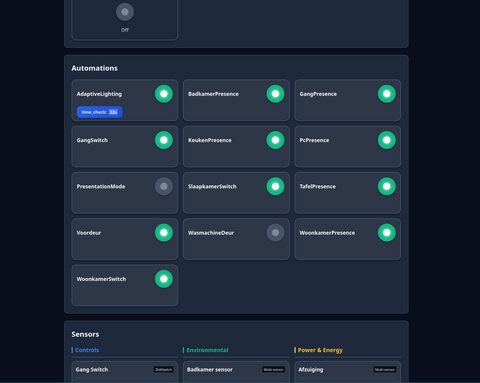Image resolution: width=480 pixels, height=383 pixels.
Task: Open the Gang Switch sensor card
Action: click(125, 371)
